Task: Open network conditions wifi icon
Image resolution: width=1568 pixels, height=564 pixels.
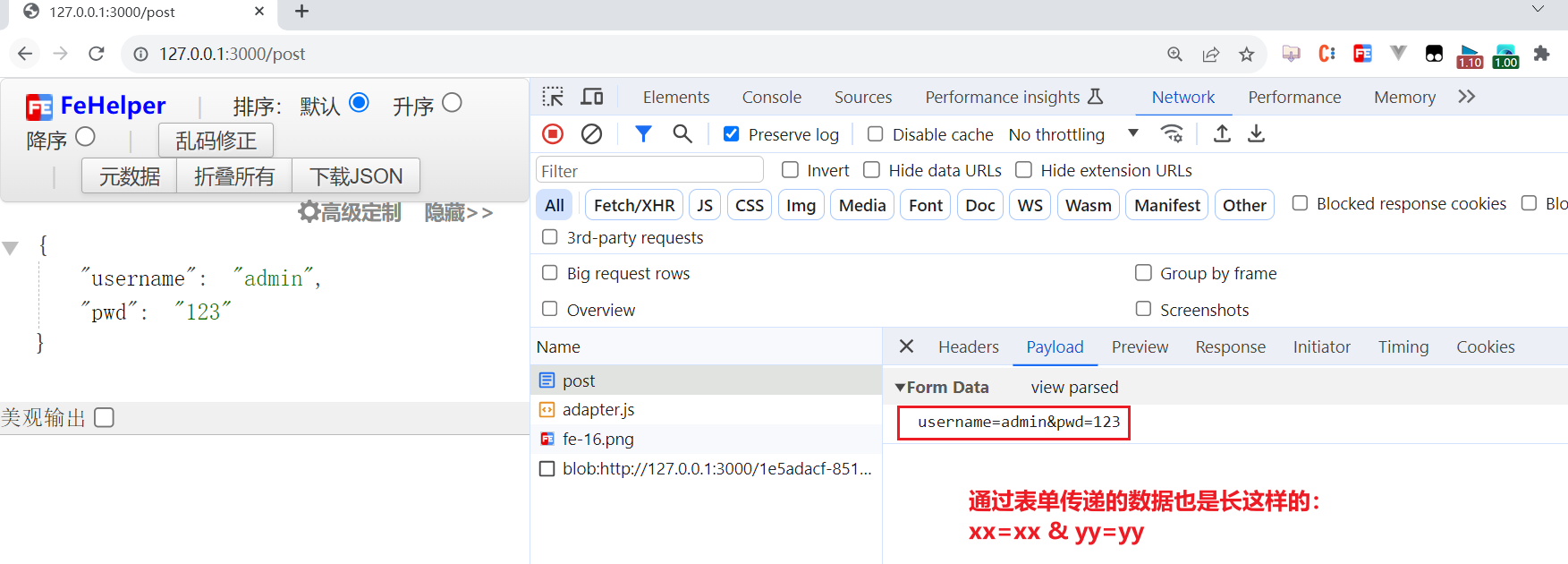Action: pos(1172,134)
